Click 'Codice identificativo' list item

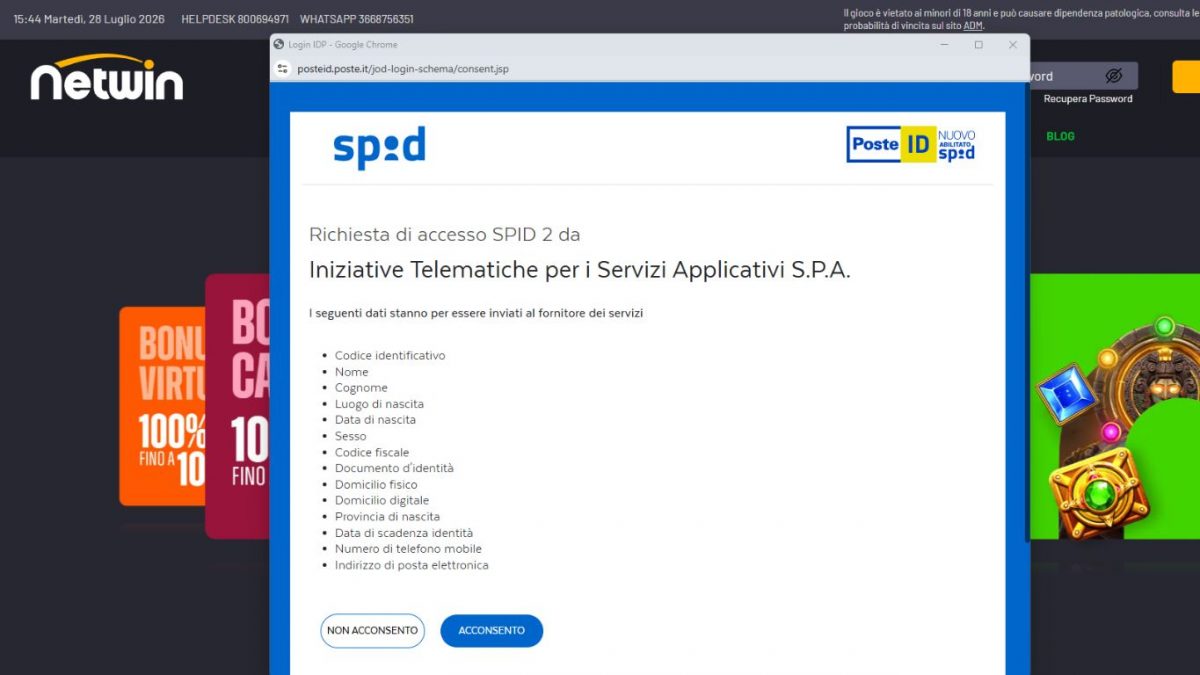[390, 356]
